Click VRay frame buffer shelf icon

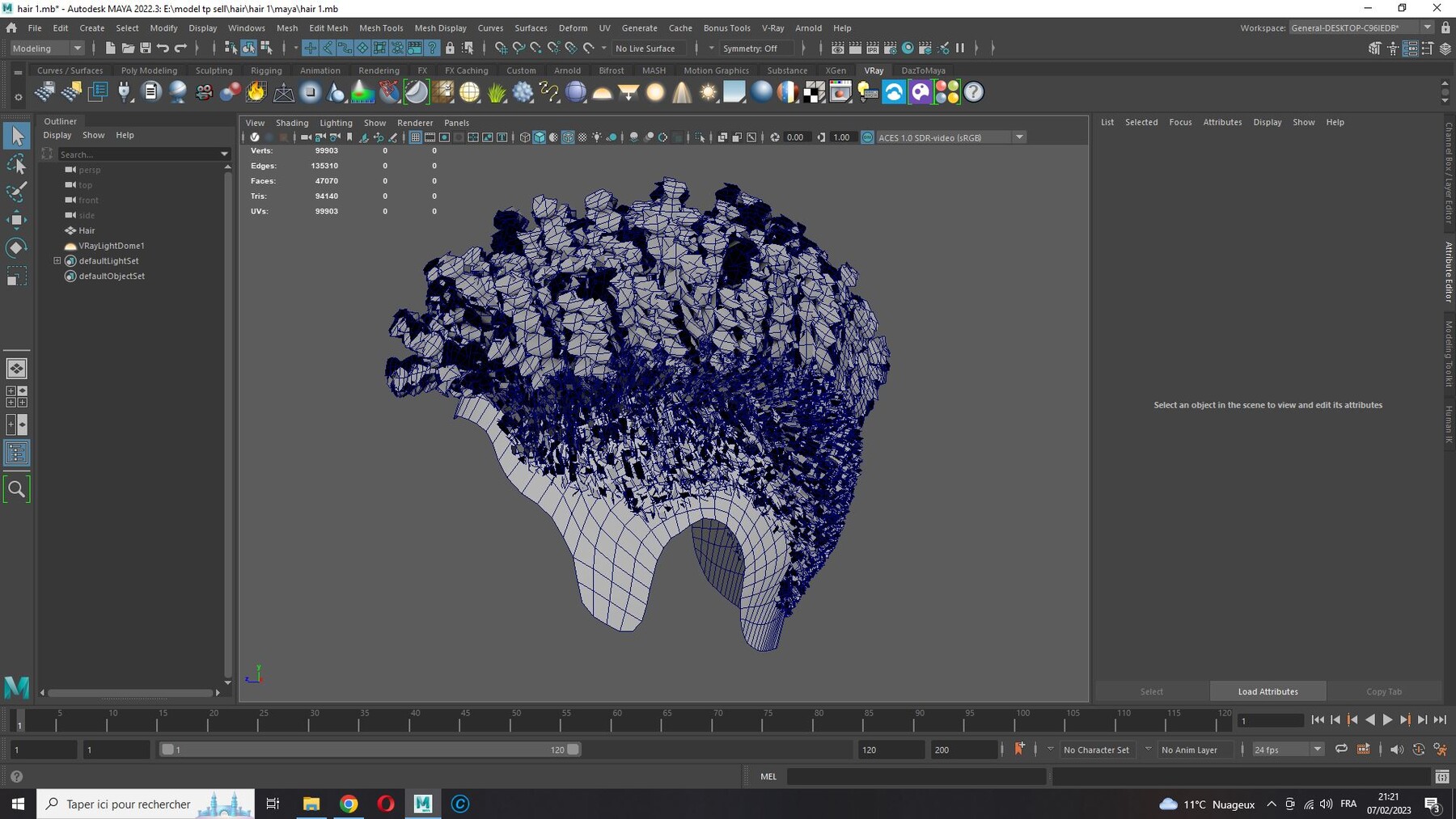tap(840, 92)
